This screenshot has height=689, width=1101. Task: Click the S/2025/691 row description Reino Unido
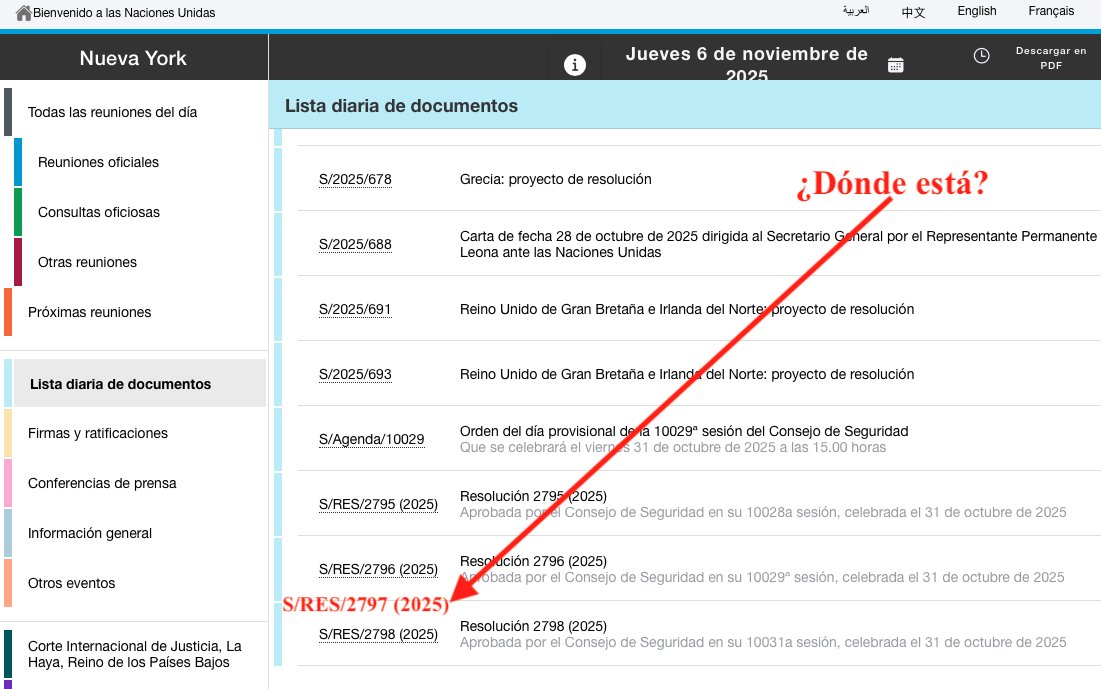pos(687,309)
